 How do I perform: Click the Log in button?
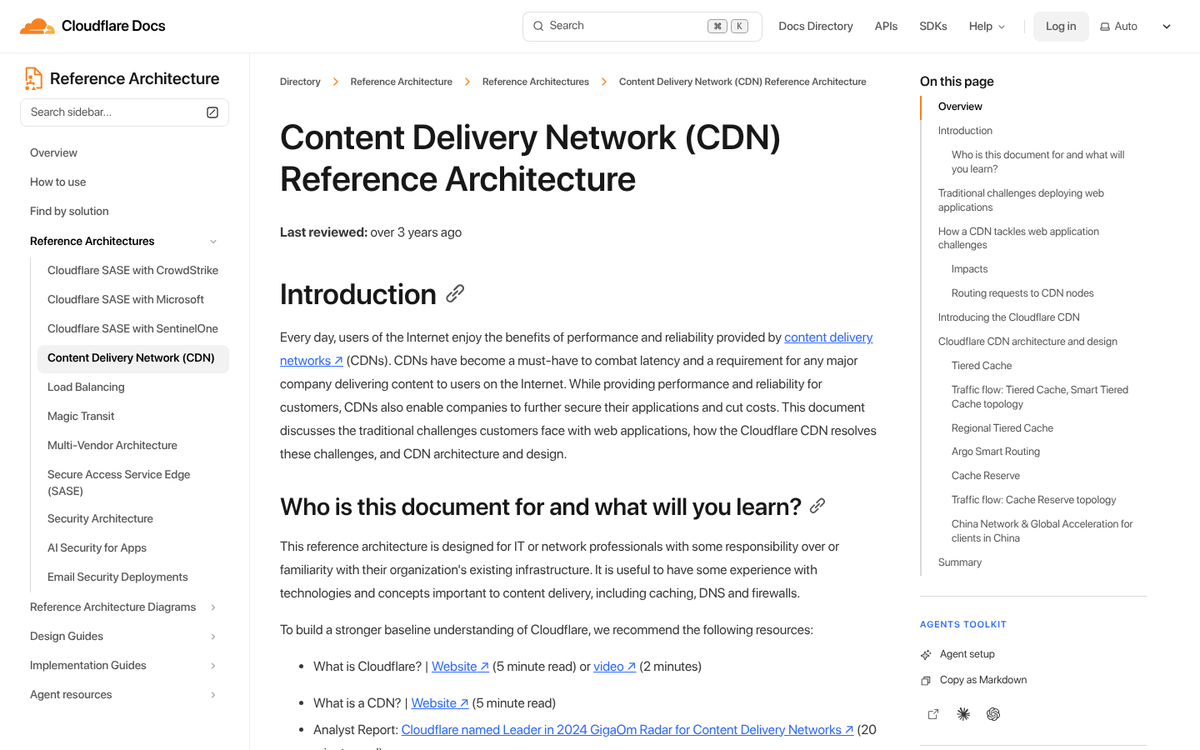(1060, 26)
